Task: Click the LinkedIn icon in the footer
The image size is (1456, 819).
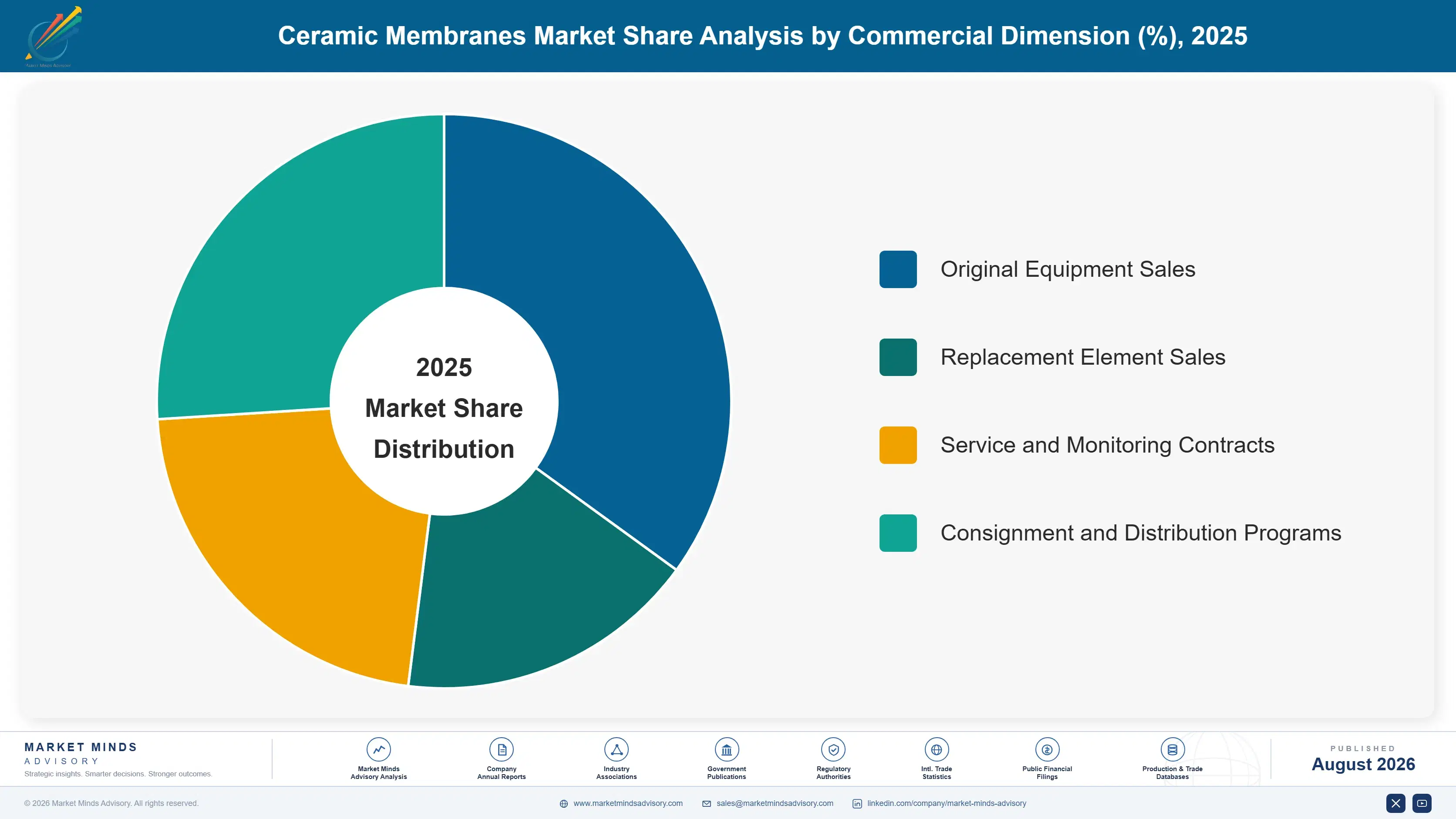Action: (857, 804)
